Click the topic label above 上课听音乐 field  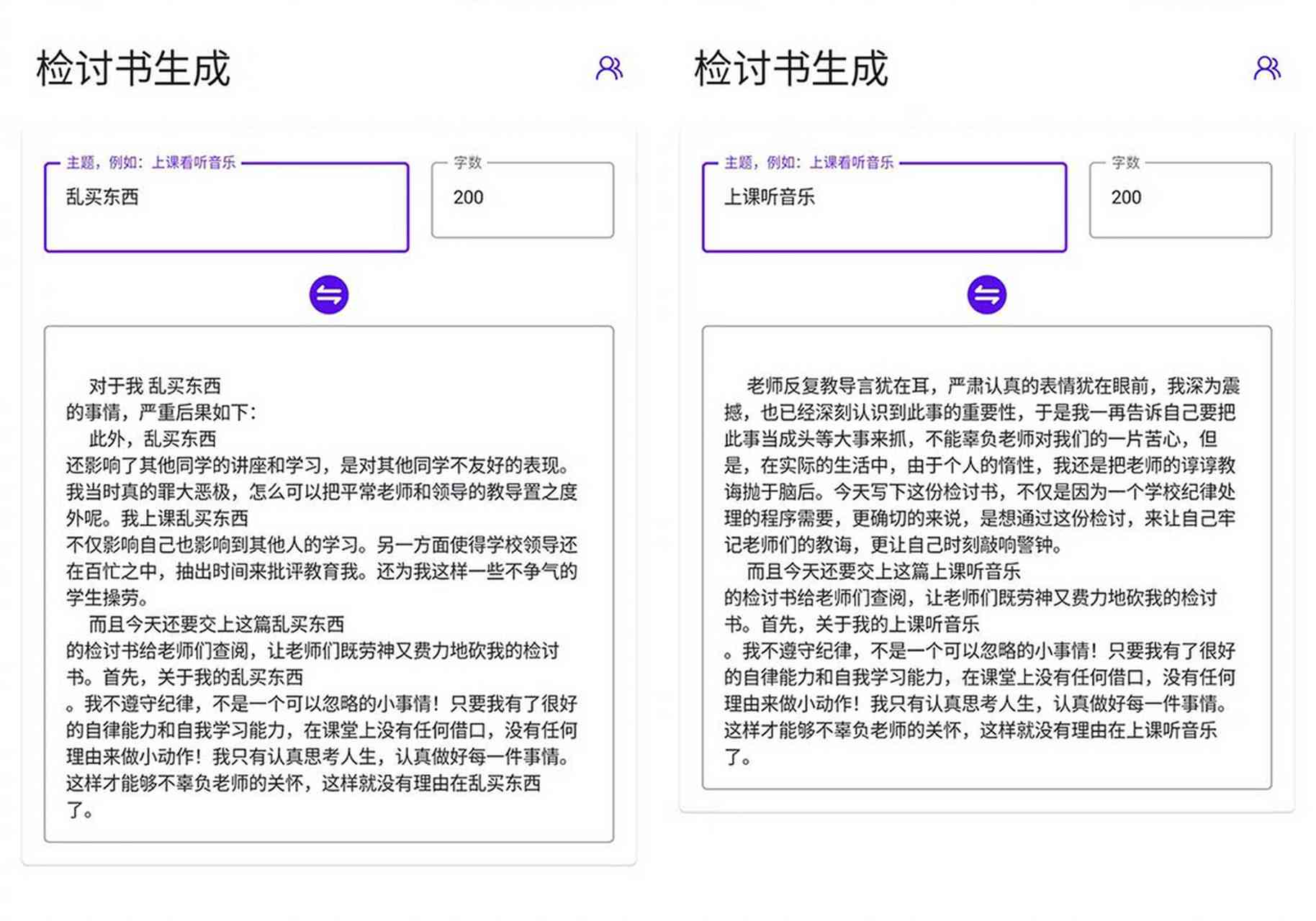(x=808, y=163)
